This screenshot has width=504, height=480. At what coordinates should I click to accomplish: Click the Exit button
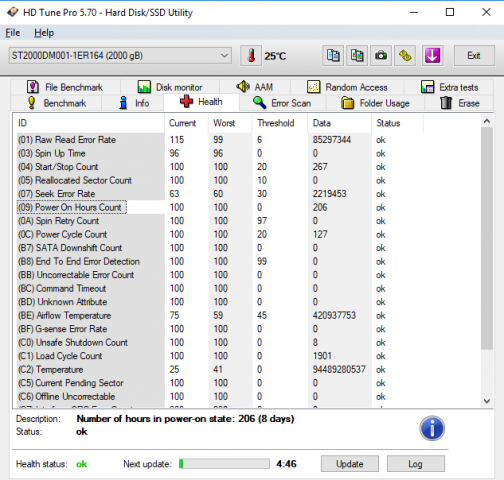(x=474, y=56)
